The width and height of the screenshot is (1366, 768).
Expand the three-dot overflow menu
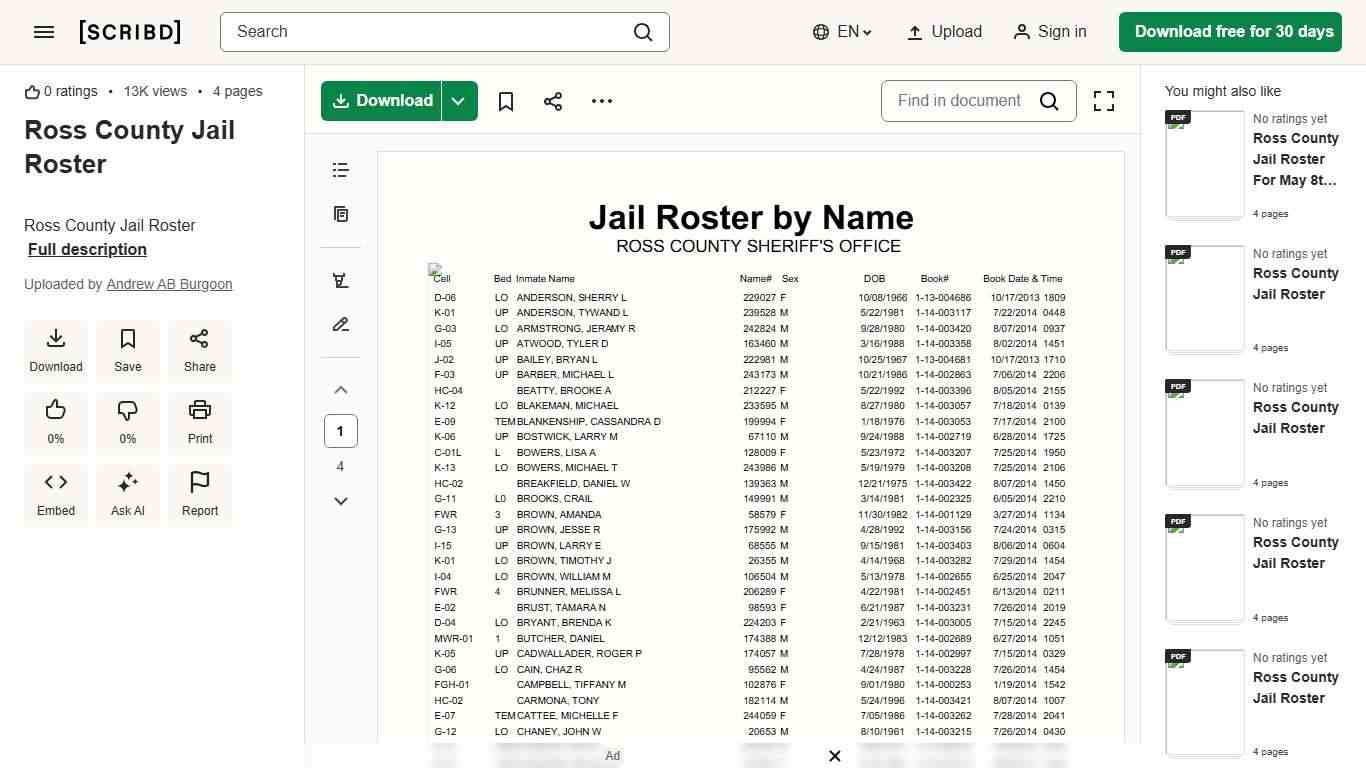pos(601,101)
